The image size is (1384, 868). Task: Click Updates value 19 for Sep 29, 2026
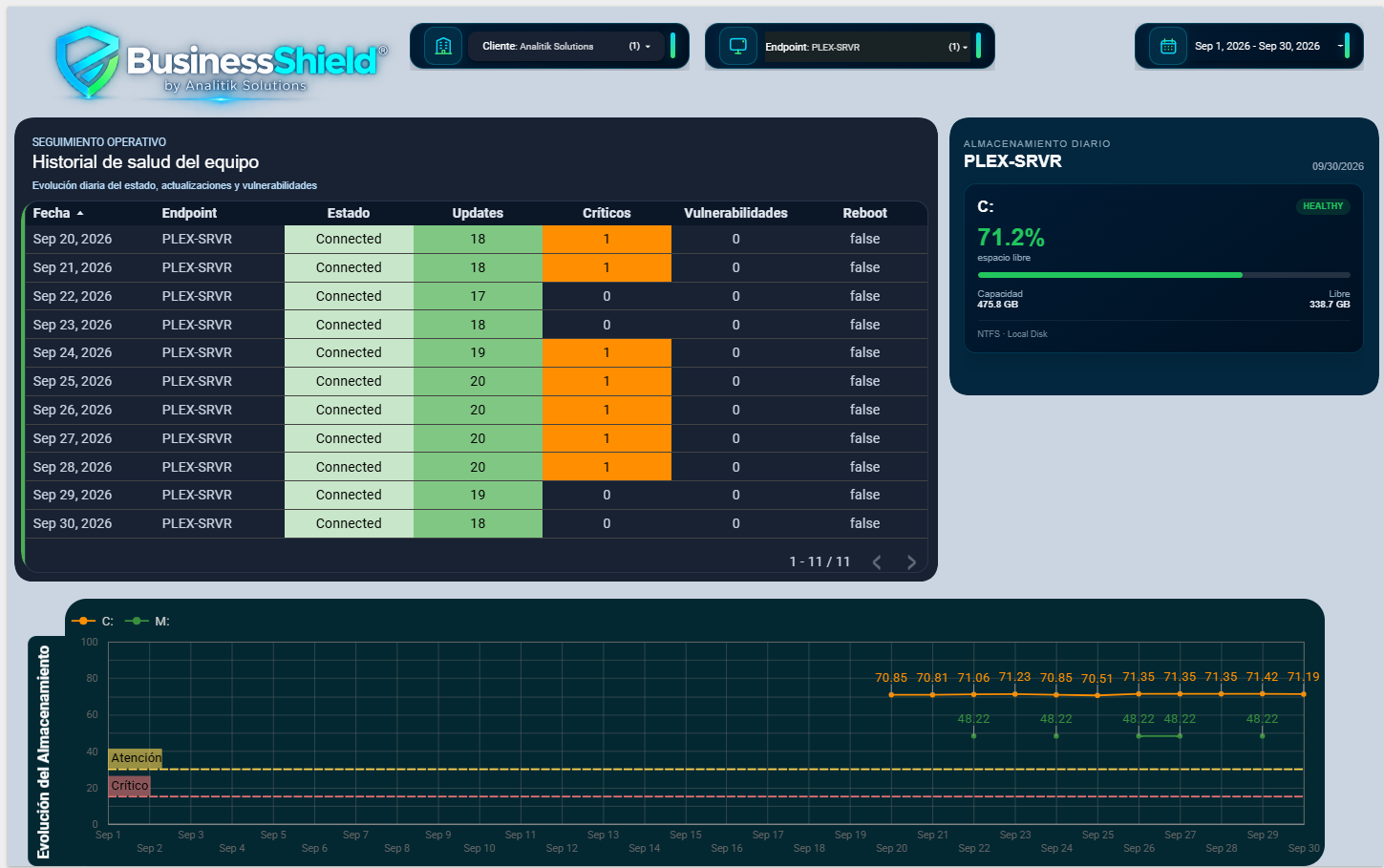pyautogui.click(x=478, y=495)
